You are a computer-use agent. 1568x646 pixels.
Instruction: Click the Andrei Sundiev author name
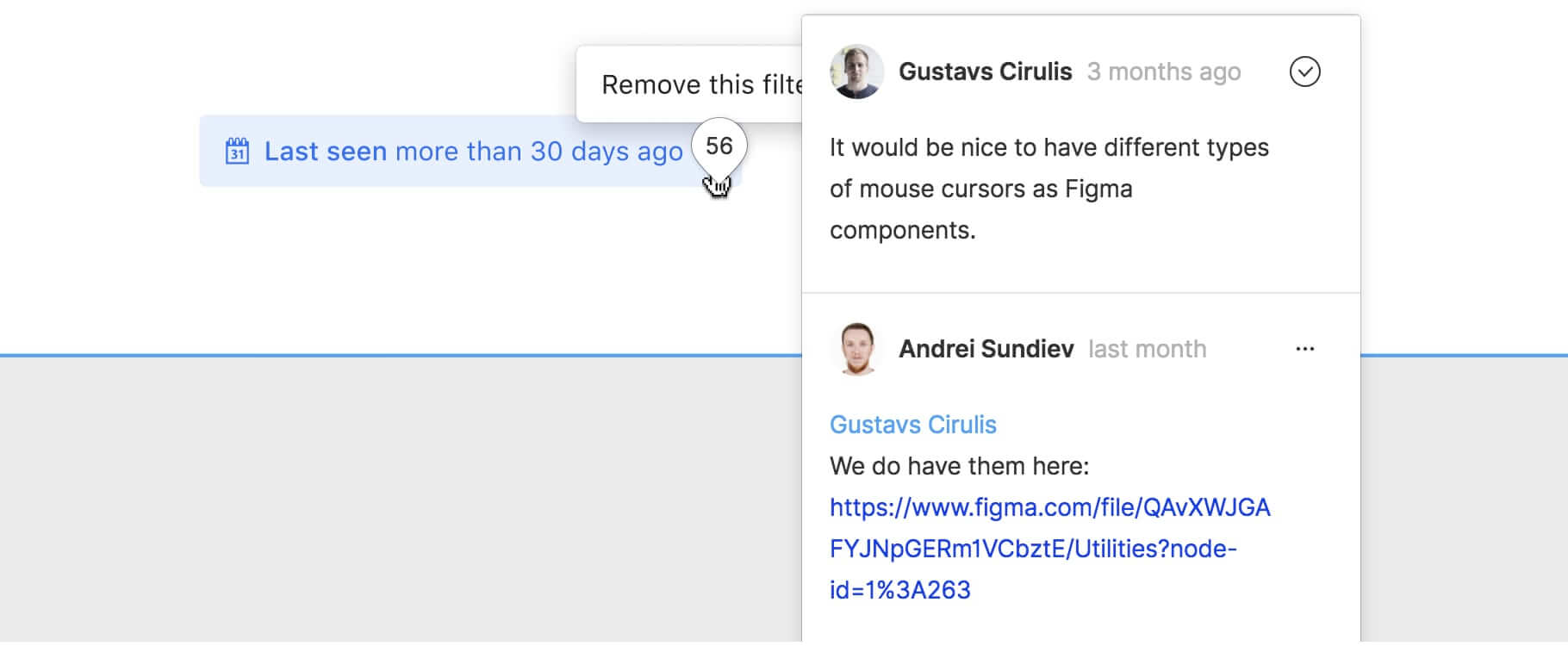coord(986,349)
